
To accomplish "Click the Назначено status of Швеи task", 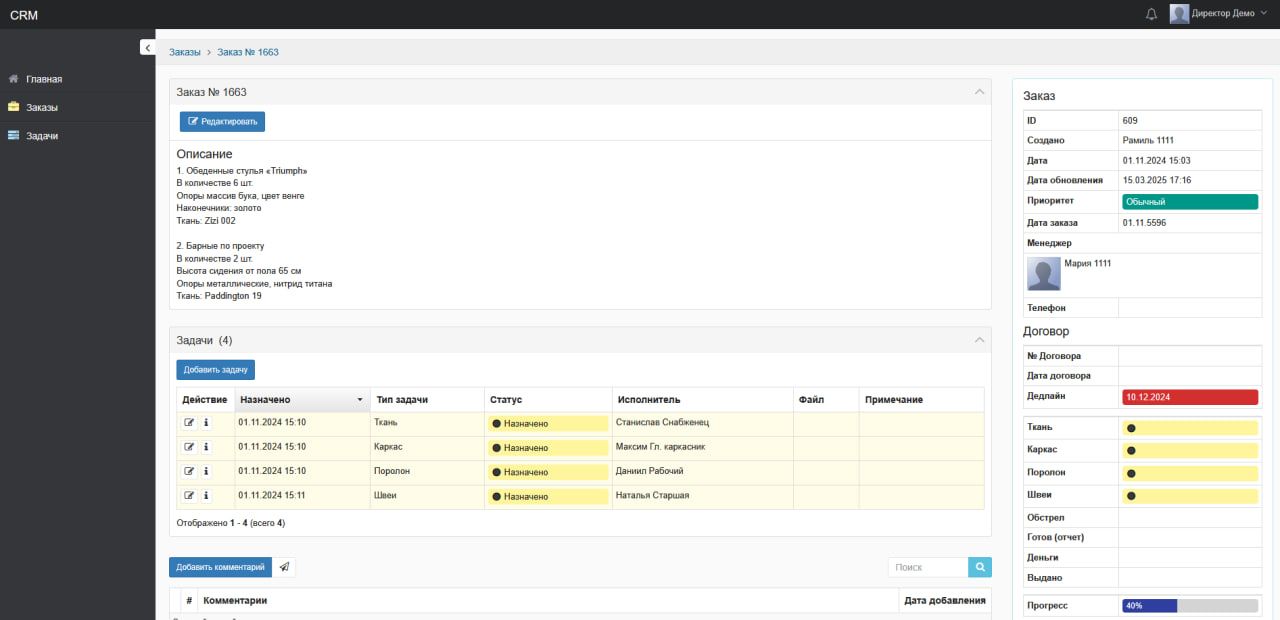I will pos(548,496).
